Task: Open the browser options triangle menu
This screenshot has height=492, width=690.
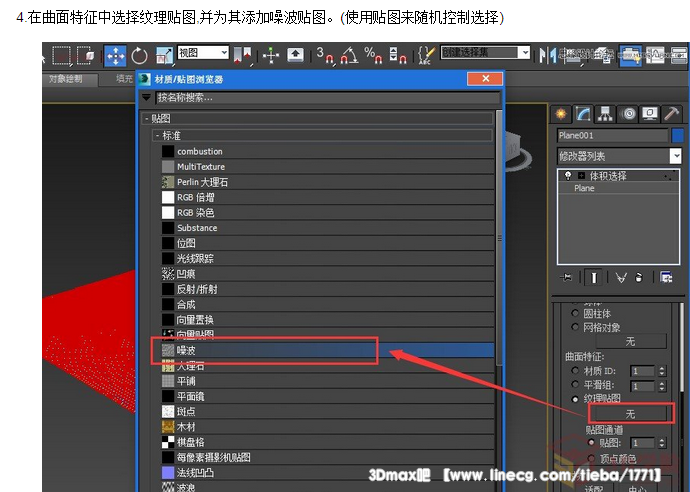Action: click(x=146, y=98)
